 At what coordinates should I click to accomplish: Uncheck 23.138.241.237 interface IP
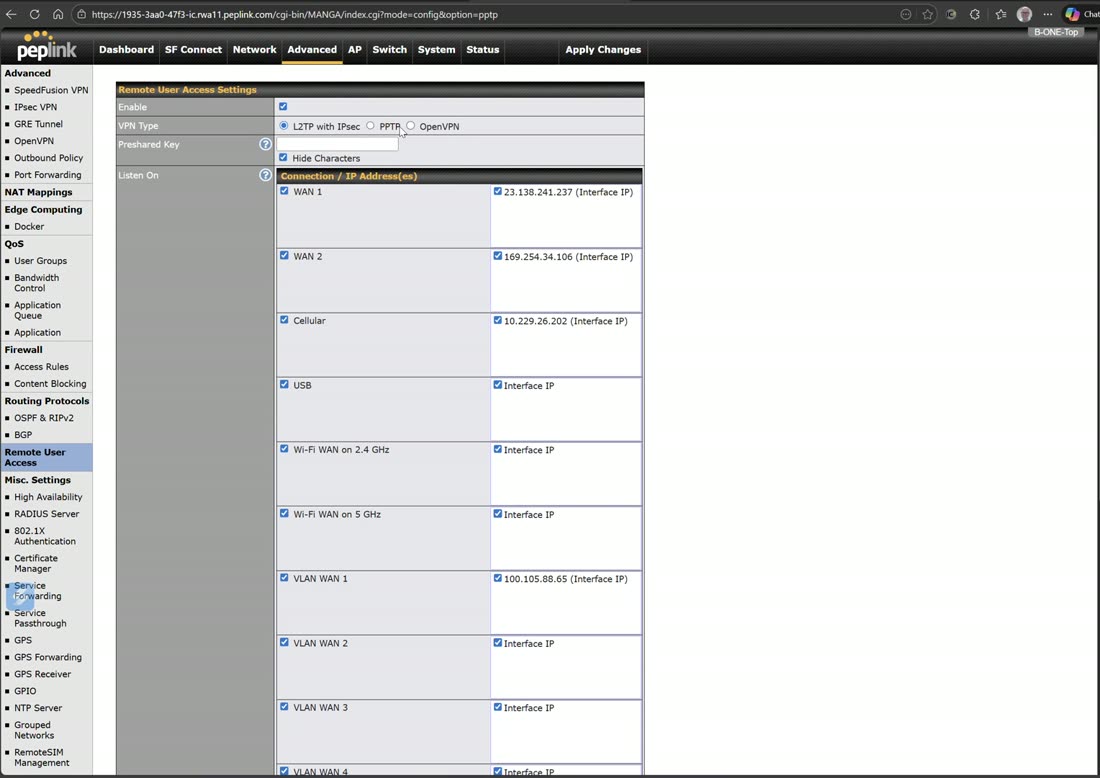click(x=497, y=191)
